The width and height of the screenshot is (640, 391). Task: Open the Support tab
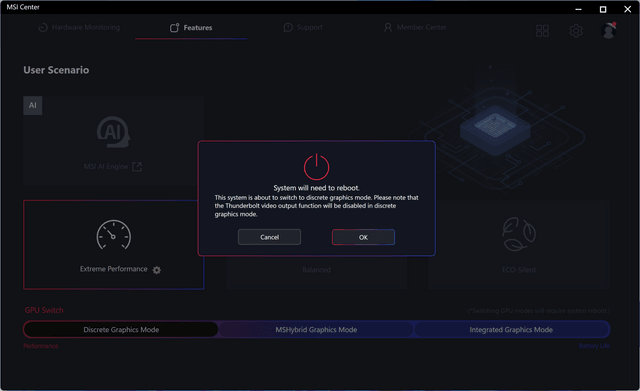[x=303, y=27]
